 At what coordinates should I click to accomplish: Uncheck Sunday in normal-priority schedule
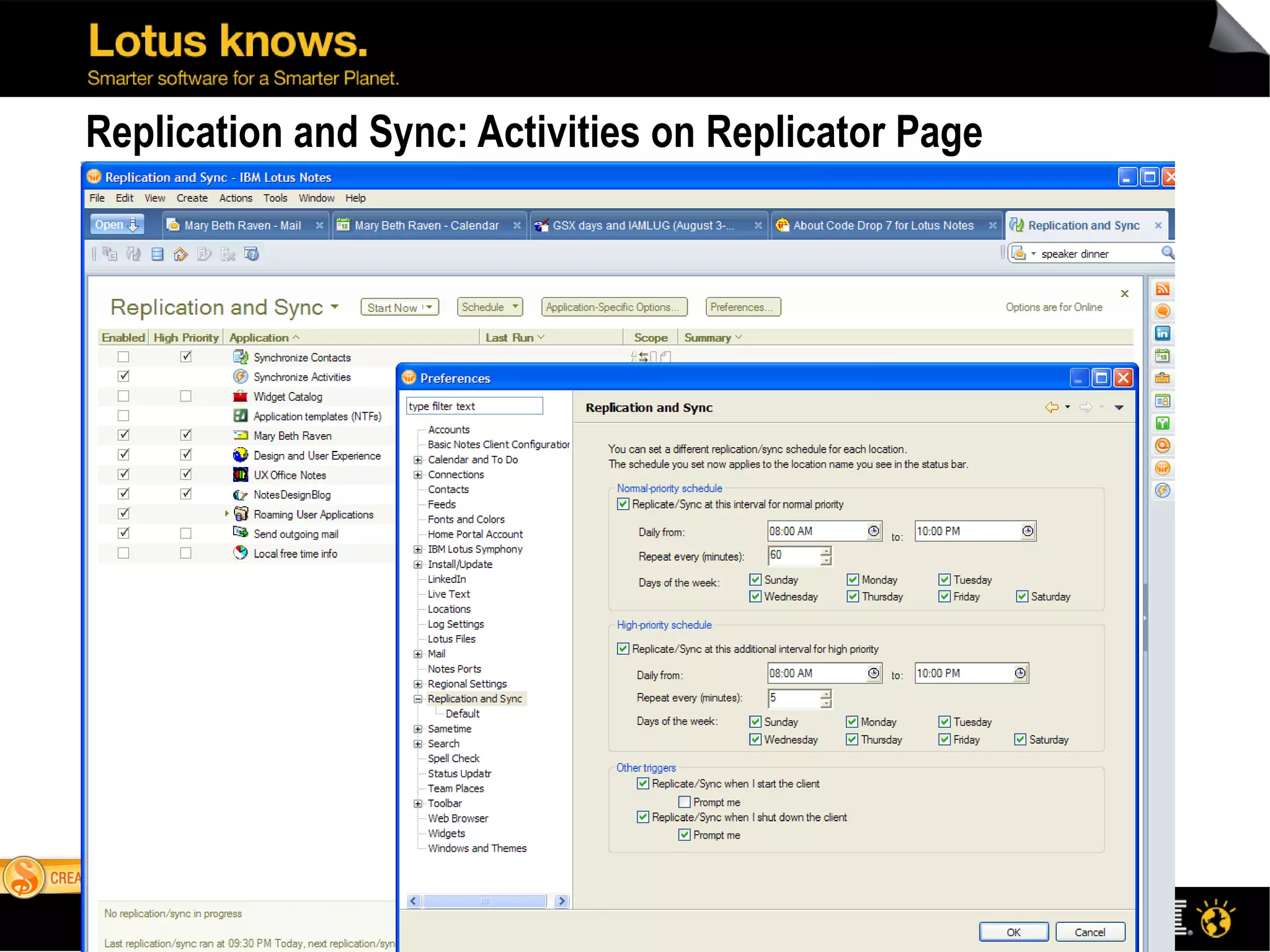point(755,579)
